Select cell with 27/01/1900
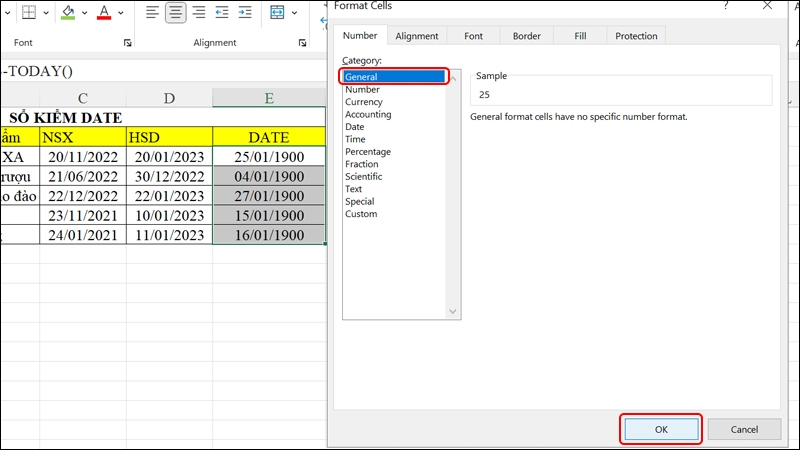 point(269,196)
